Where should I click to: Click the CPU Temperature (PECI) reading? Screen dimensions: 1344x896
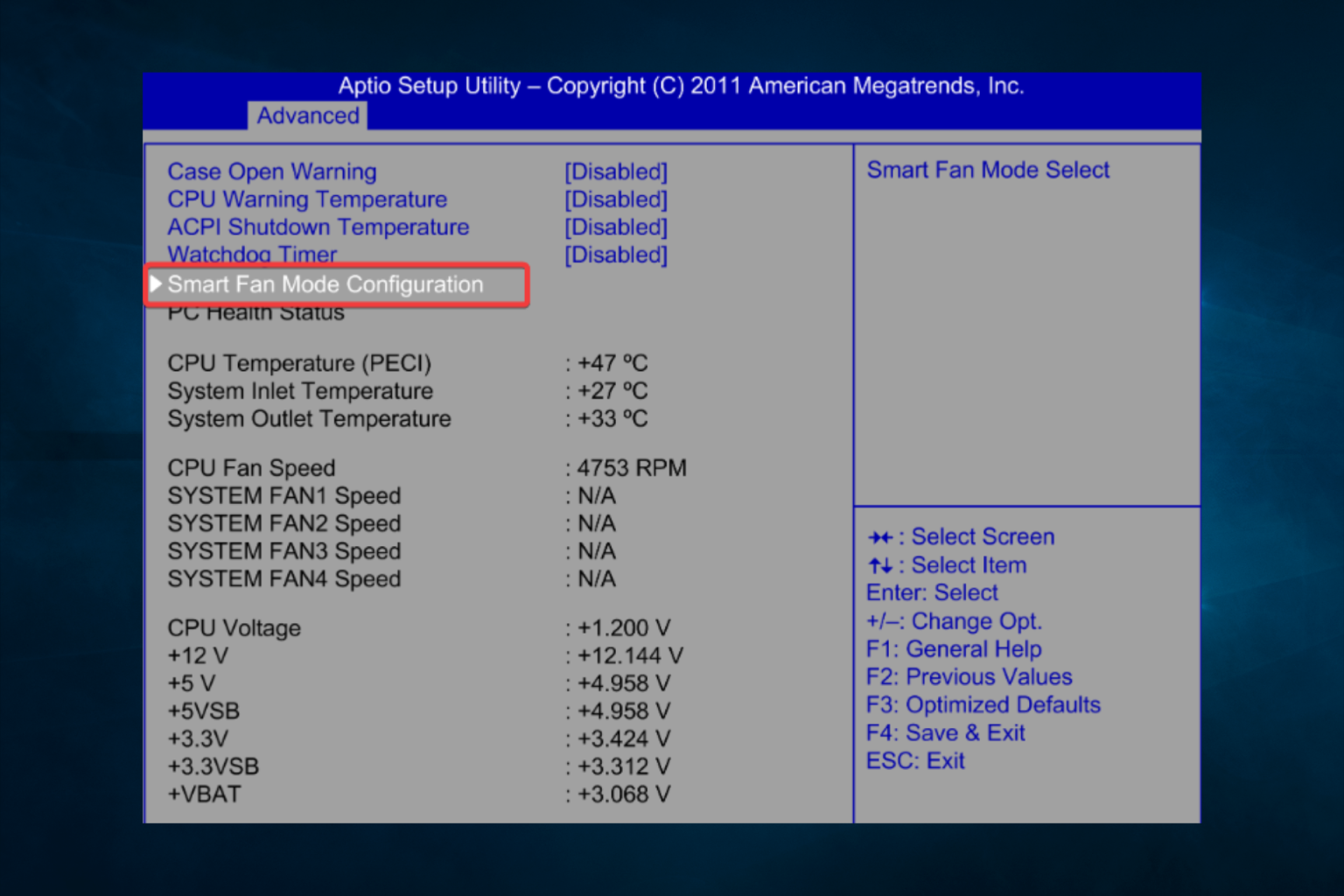click(298, 362)
